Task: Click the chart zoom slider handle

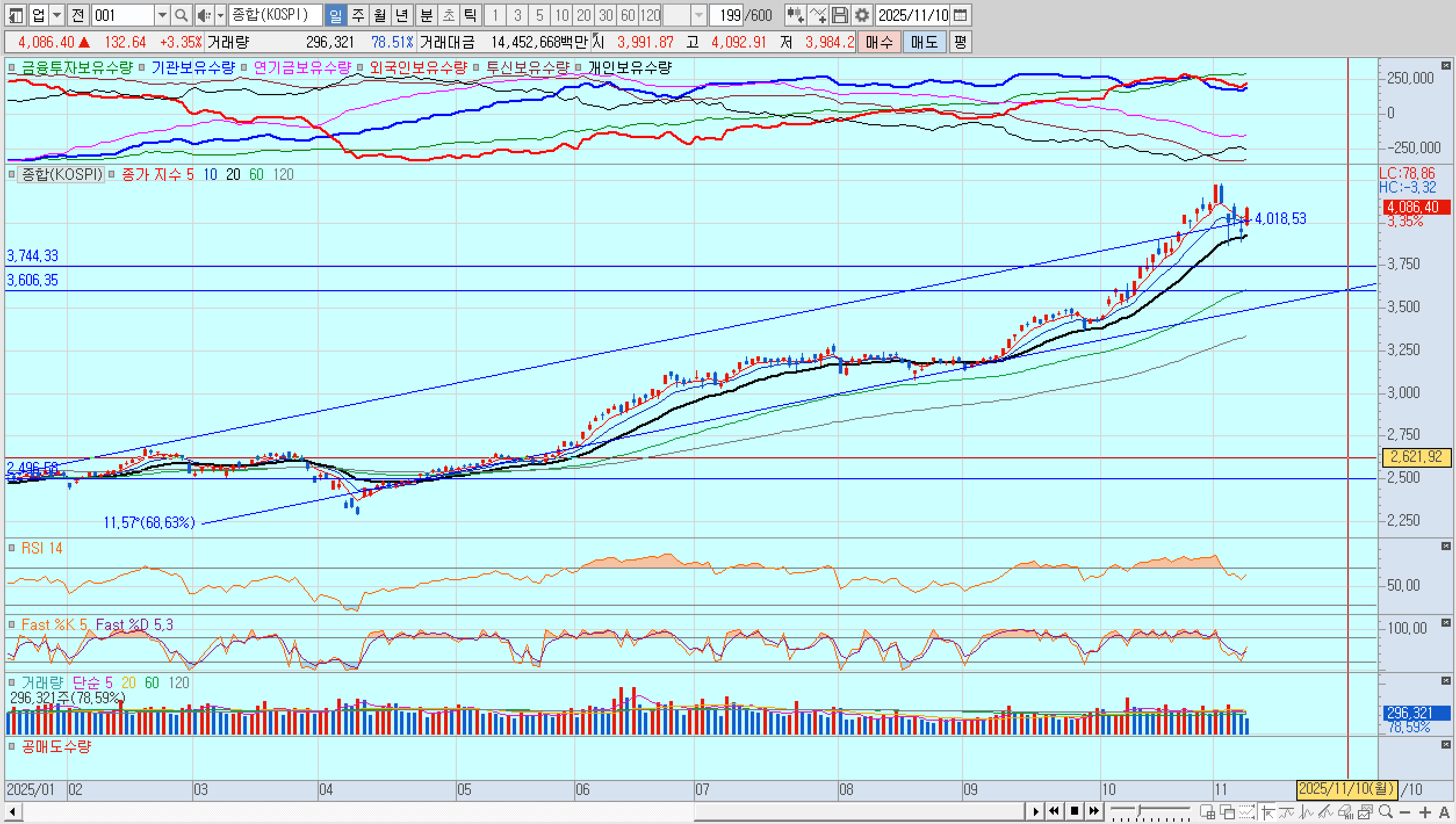Action: click(x=1138, y=810)
